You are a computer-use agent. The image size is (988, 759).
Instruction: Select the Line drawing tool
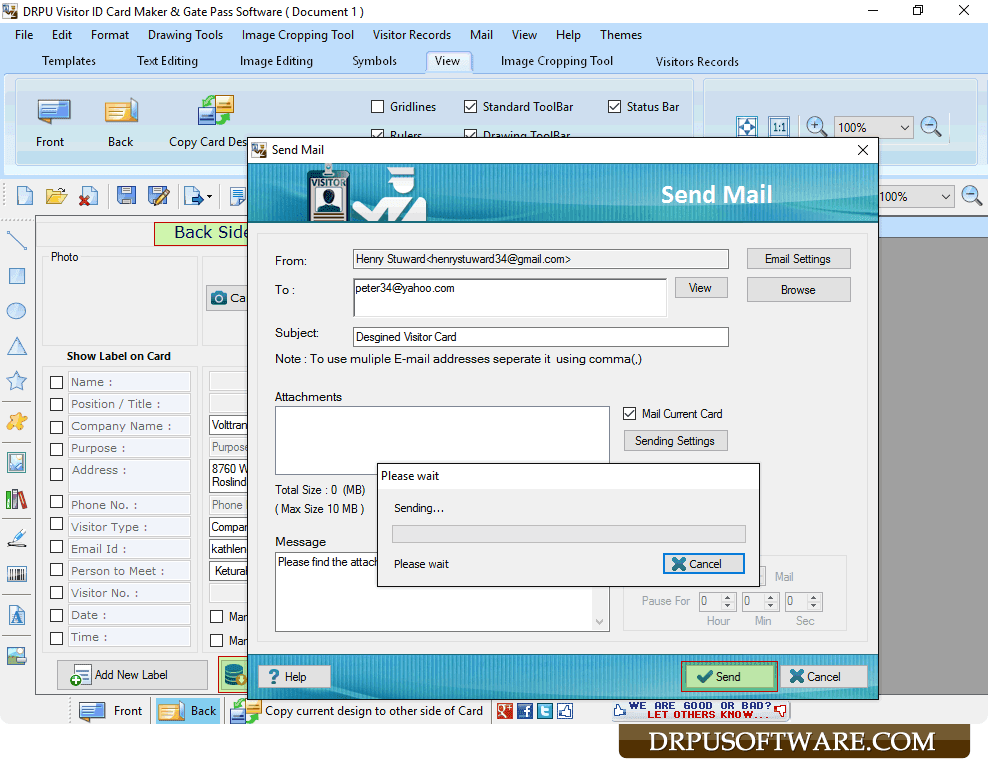[x=15, y=240]
